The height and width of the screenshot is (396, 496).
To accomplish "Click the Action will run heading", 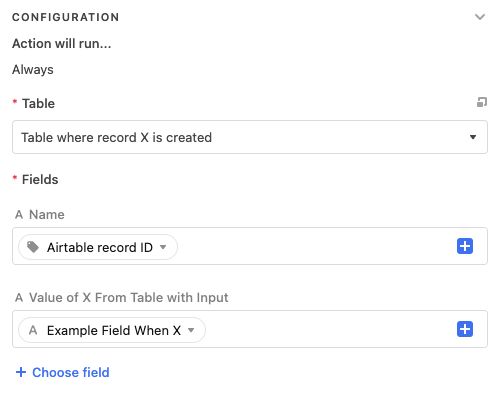I will (x=62, y=43).
